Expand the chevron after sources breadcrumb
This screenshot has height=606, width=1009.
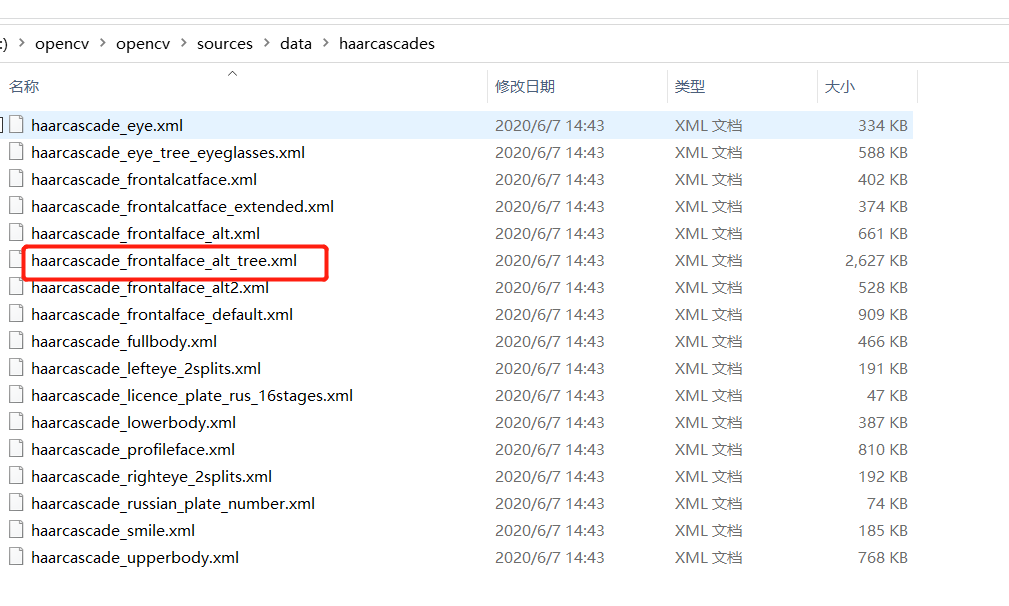(266, 43)
